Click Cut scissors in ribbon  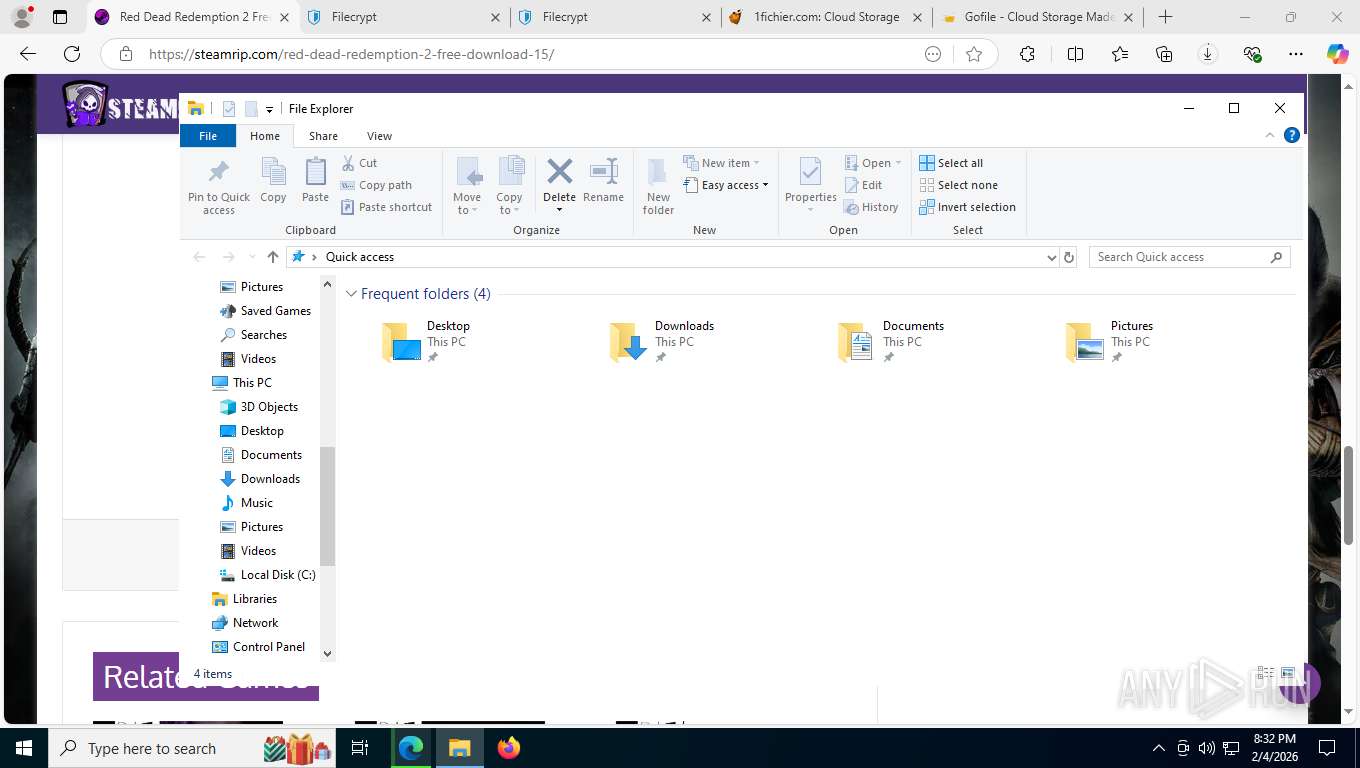pyautogui.click(x=359, y=163)
